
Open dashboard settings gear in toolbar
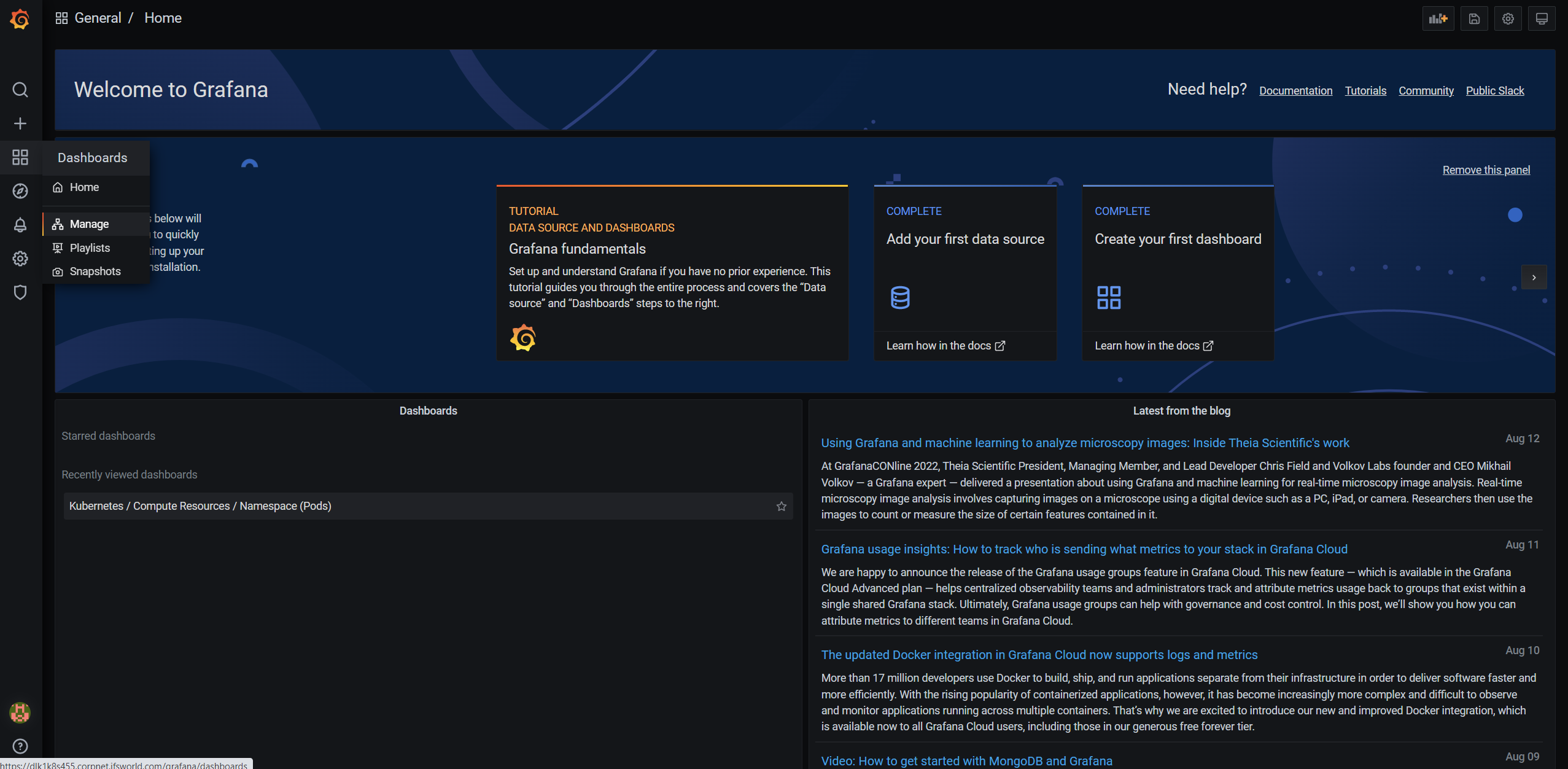[x=1508, y=18]
